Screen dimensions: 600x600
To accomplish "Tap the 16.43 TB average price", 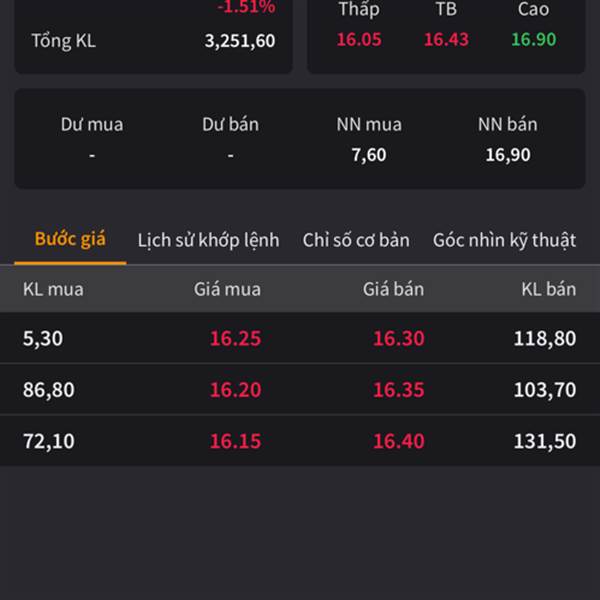I will click(446, 39).
